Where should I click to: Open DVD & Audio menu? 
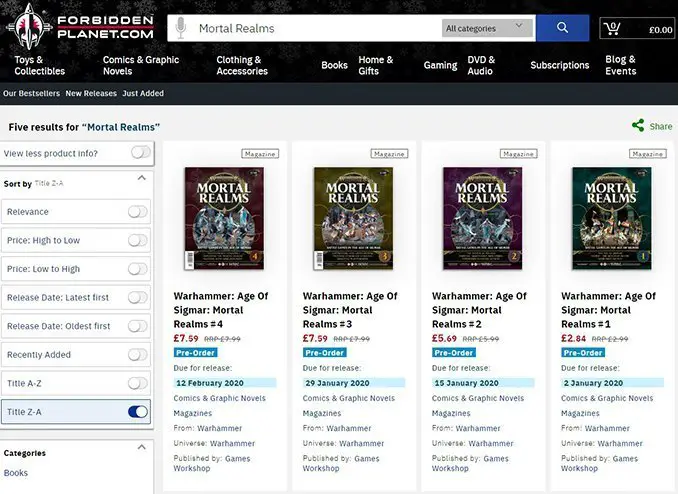point(481,65)
